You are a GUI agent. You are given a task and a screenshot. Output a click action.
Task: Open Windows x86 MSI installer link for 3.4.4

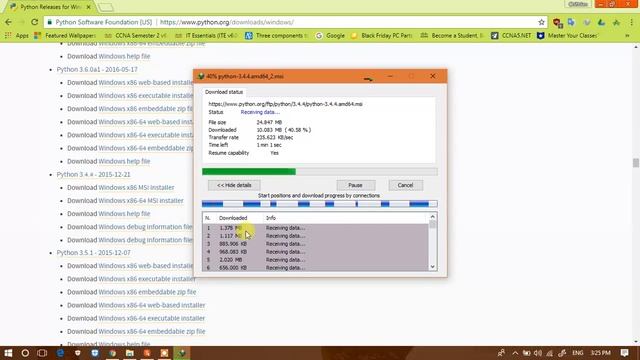click(x=136, y=187)
